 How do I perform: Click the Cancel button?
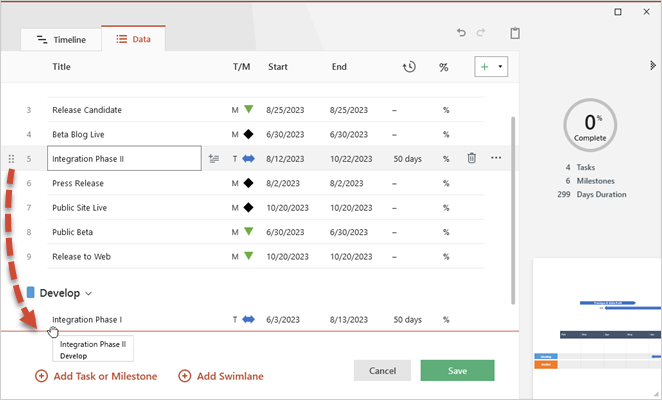pyautogui.click(x=382, y=370)
